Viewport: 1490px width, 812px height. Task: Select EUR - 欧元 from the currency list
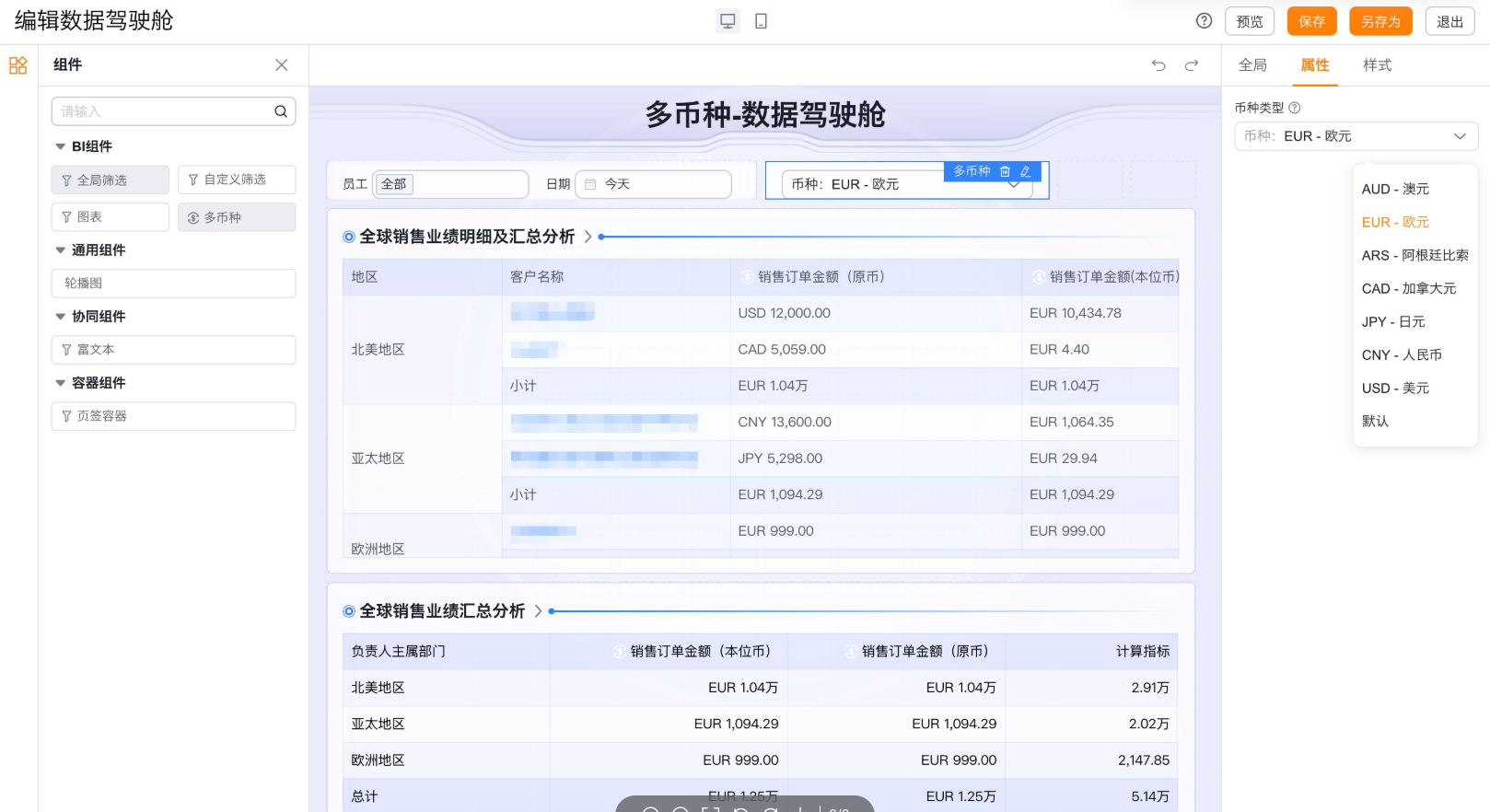[x=1415, y=222]
